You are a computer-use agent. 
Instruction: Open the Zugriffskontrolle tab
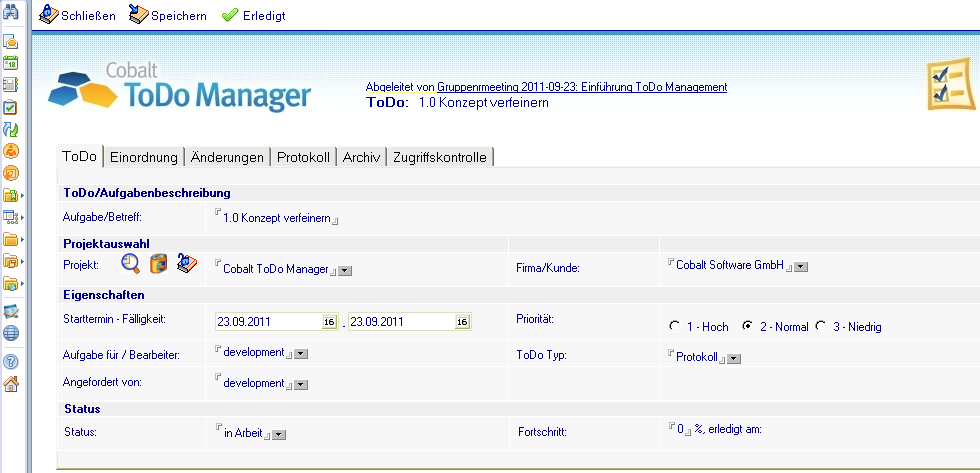tap(440, 157)
